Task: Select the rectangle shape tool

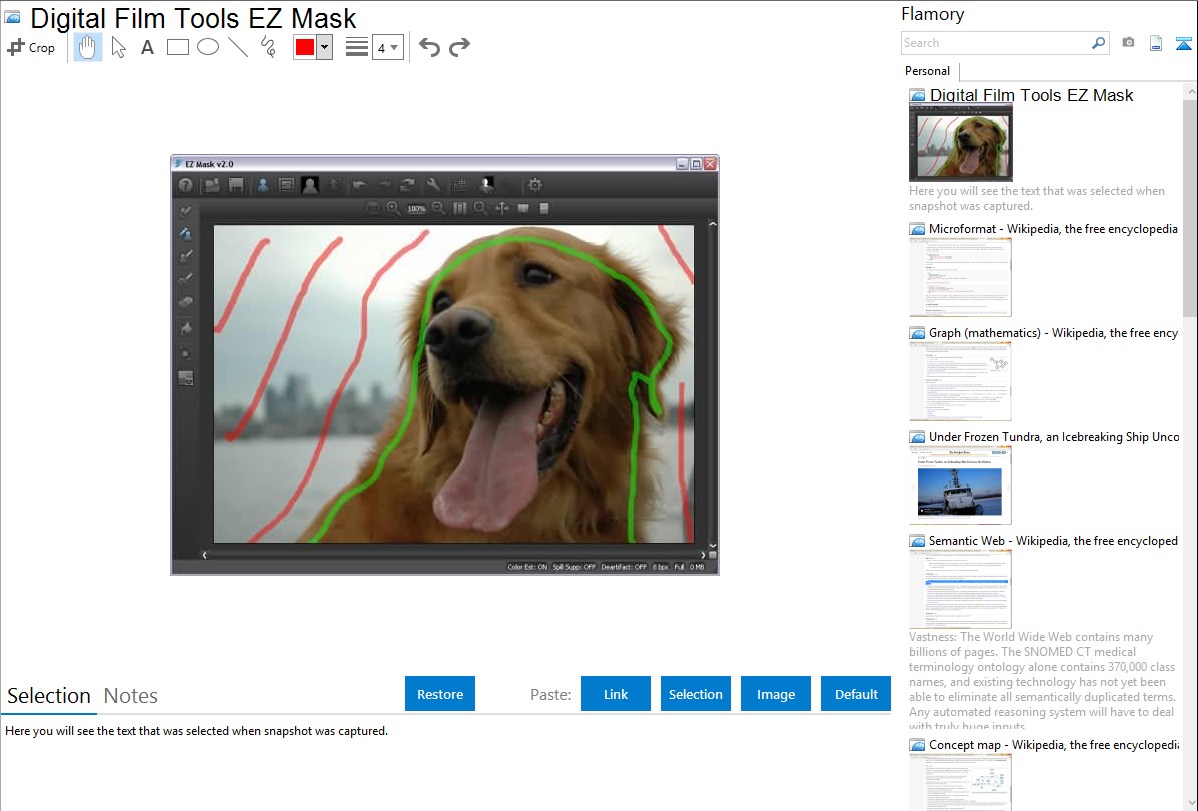Action: tap(177, 47)
